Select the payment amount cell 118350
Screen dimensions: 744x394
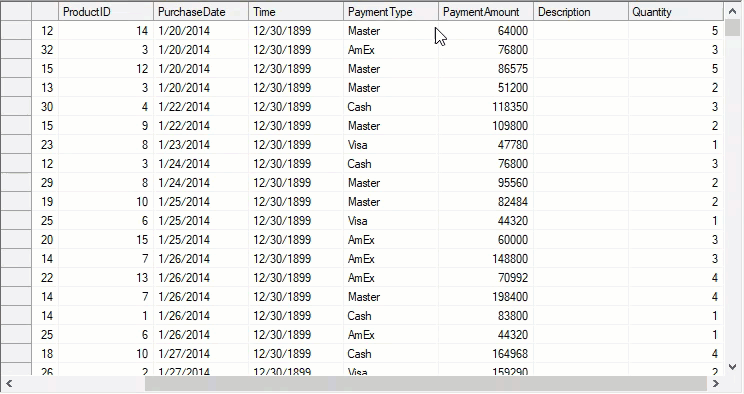[485, 107]
